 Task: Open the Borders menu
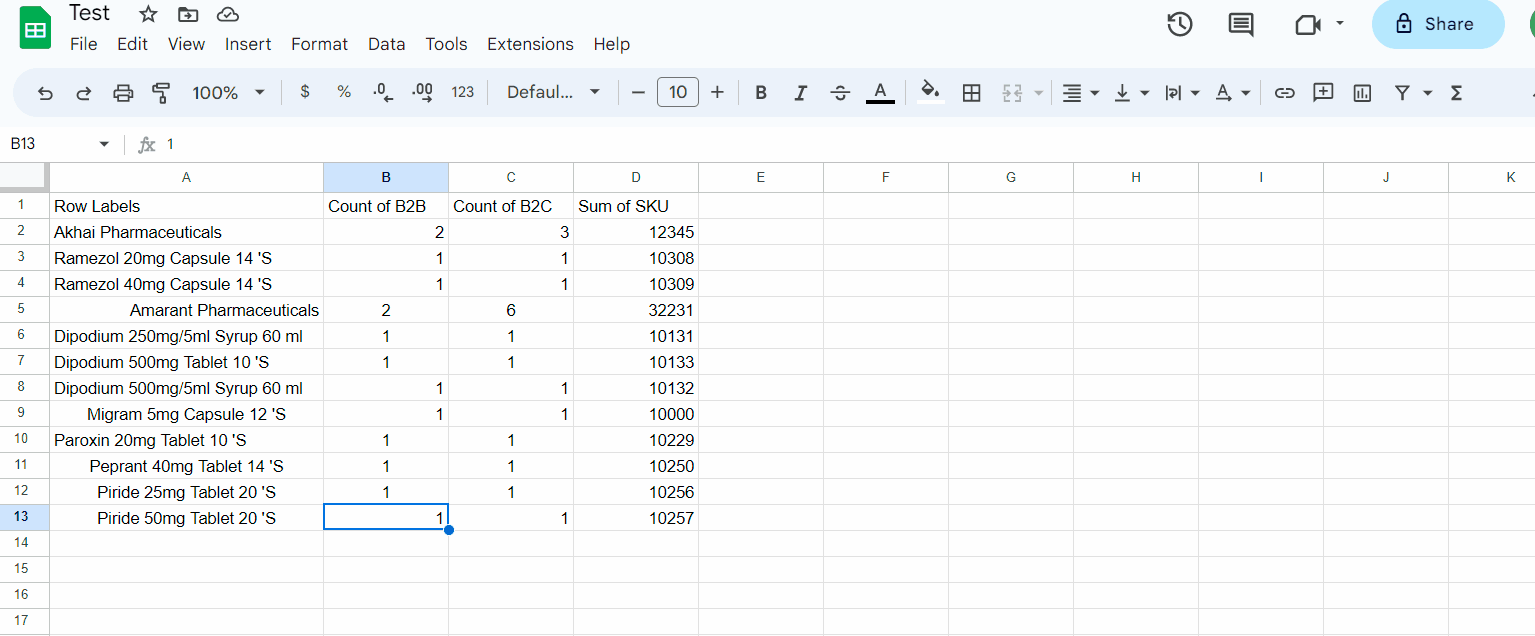coord(971,92)
